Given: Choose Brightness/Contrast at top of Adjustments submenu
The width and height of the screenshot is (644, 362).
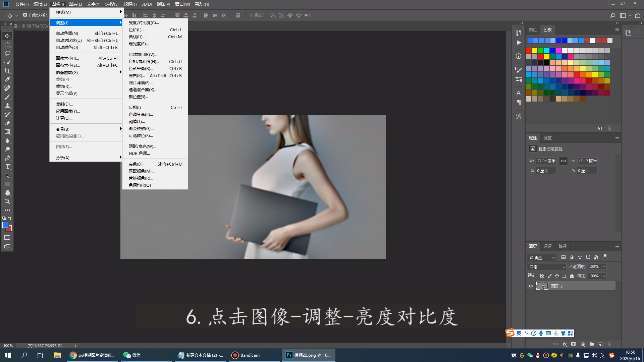Looking at the screenshot, I should tap(155, 23).
